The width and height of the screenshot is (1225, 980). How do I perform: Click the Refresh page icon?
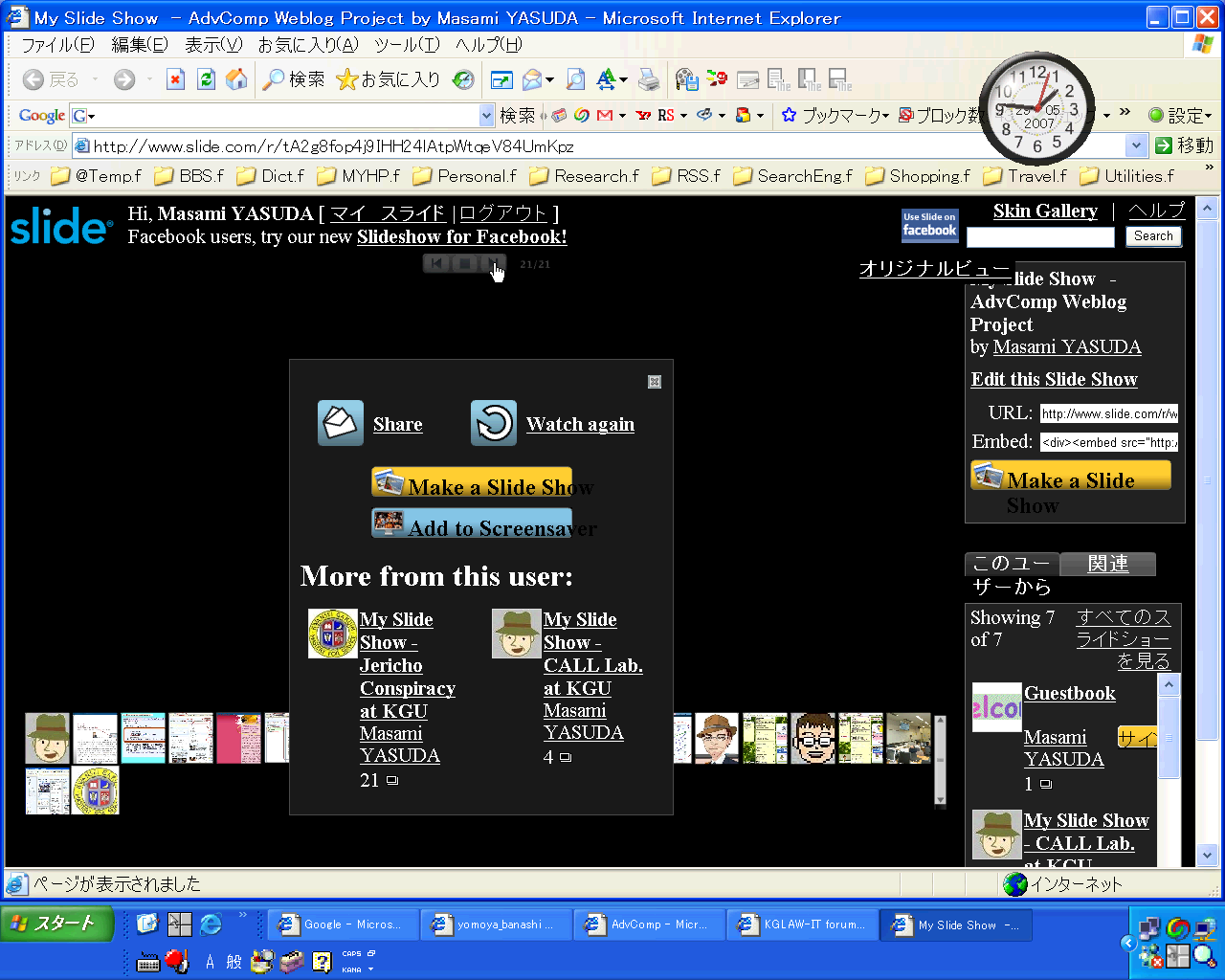pos(206,79)
